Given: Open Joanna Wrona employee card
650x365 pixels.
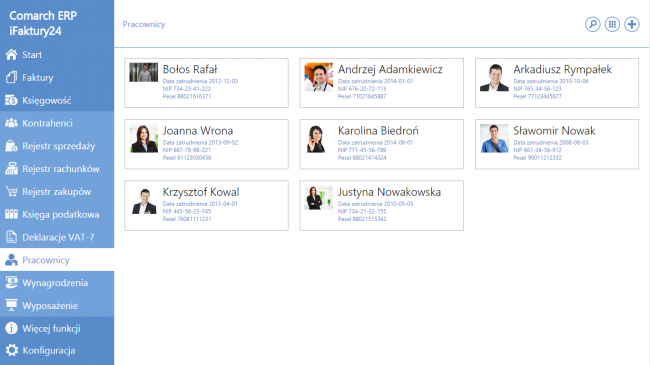Looking at the screenshot, I should [206, 144].
